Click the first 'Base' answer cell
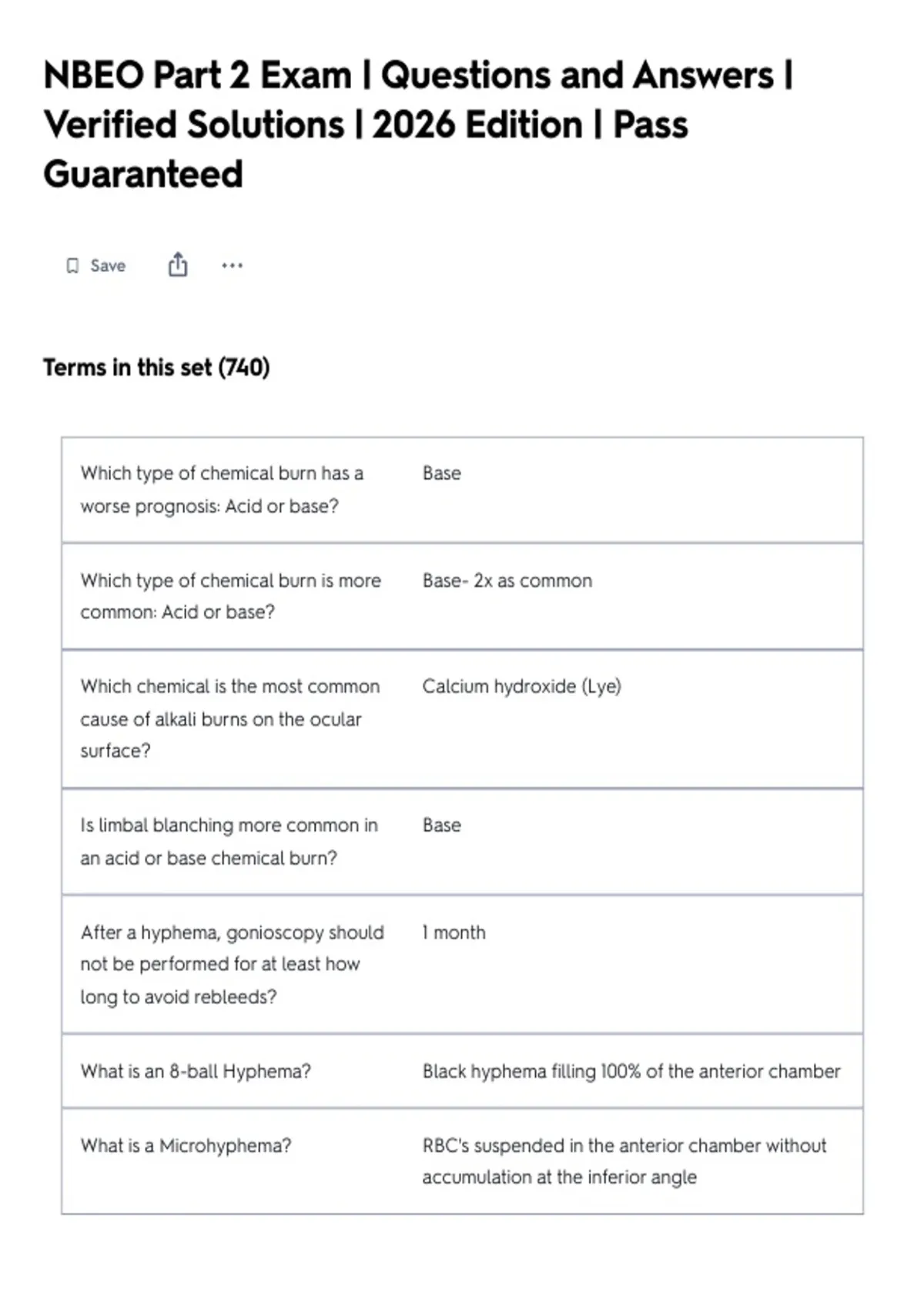Screen dimensions: 924x1309 (x=442, y=473)
